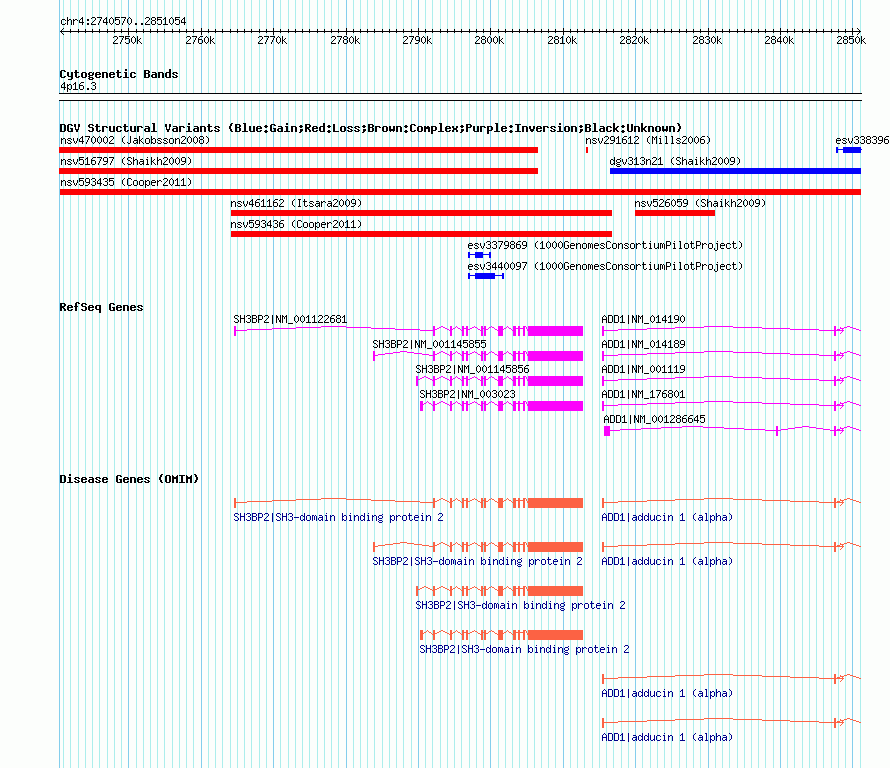Click the 2760k ruler position
Screen dimensions: 890x768
[200, 40]
